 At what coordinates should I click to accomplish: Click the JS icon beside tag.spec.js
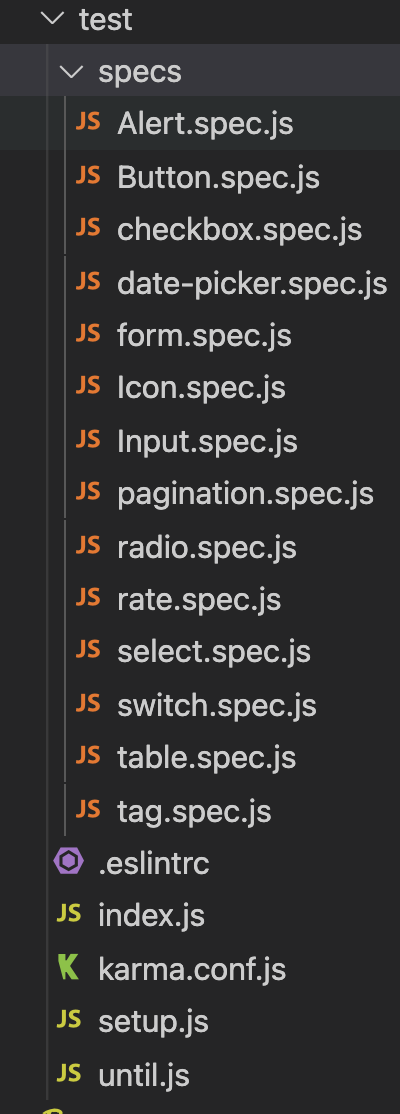(x=88, y=809)
